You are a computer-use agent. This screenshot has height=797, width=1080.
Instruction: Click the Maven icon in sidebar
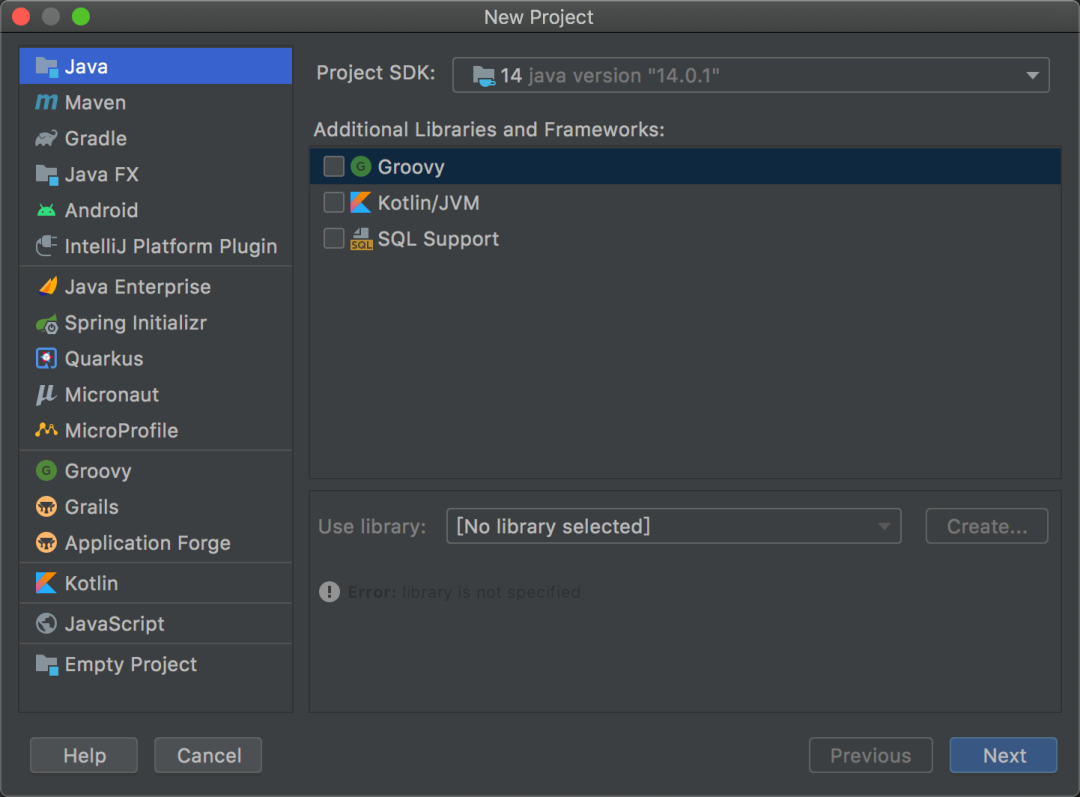tap(46, 103)
